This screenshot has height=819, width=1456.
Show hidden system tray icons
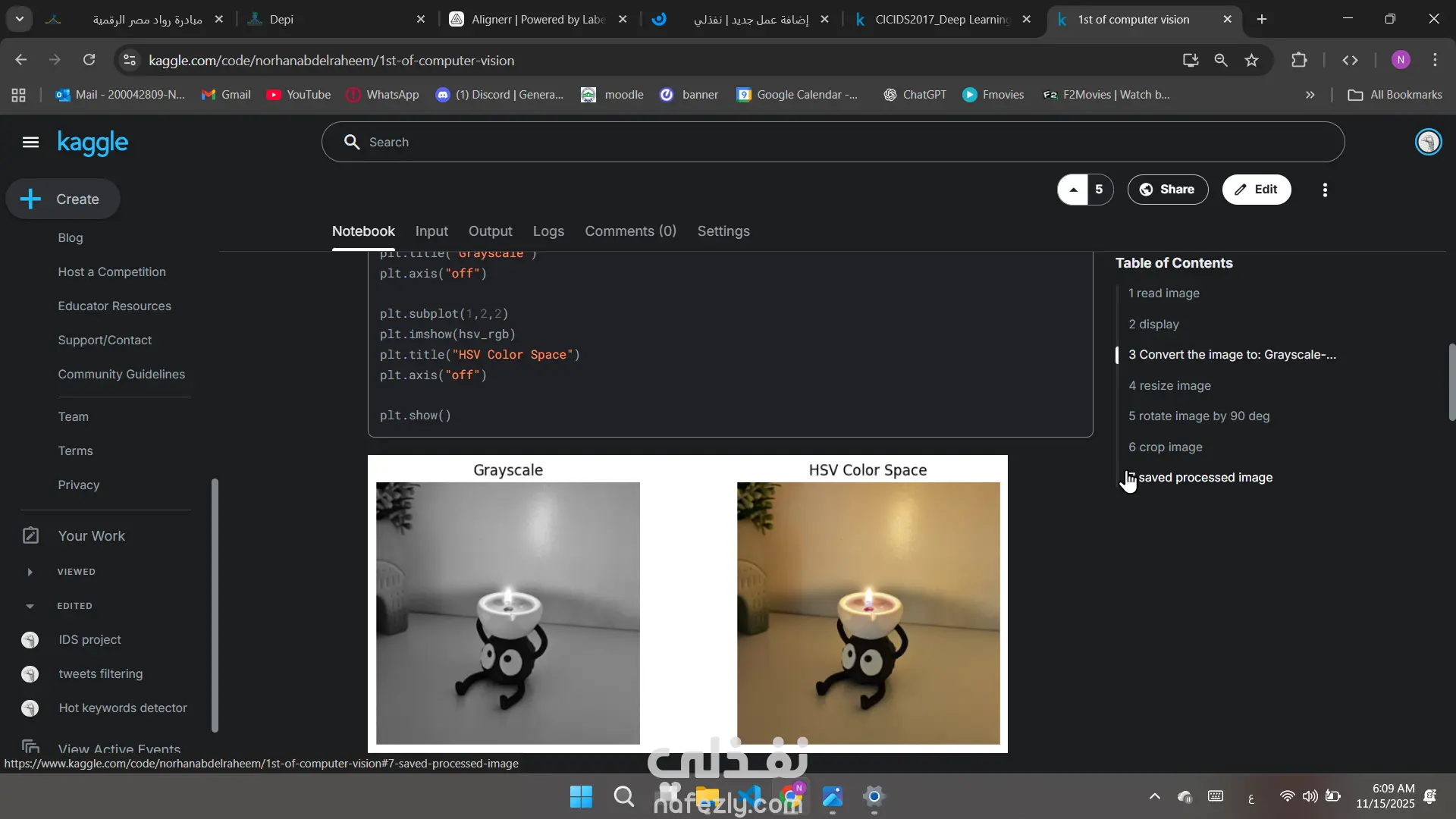coord(1154,796)
